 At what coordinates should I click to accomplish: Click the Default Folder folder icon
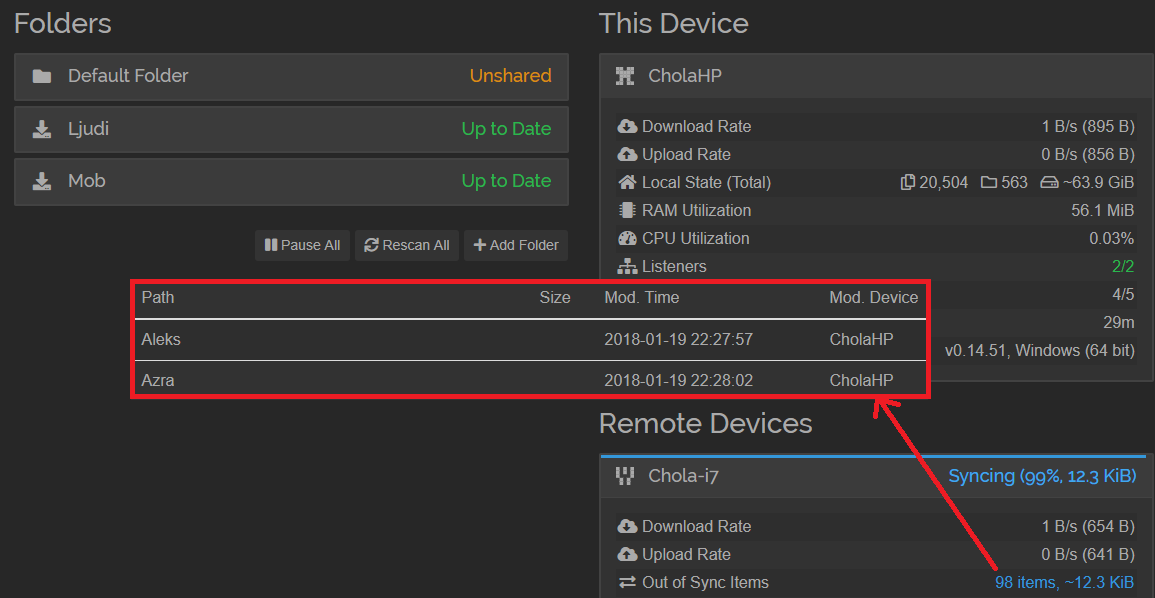[42, 76]
